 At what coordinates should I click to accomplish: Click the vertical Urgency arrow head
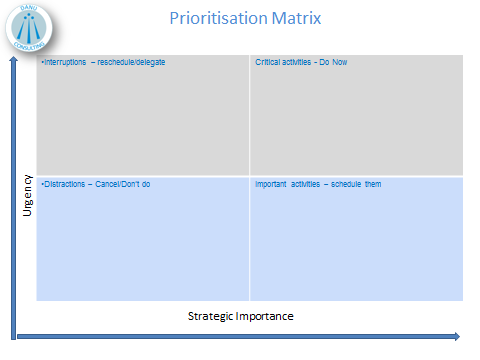[x=13, y=59]
